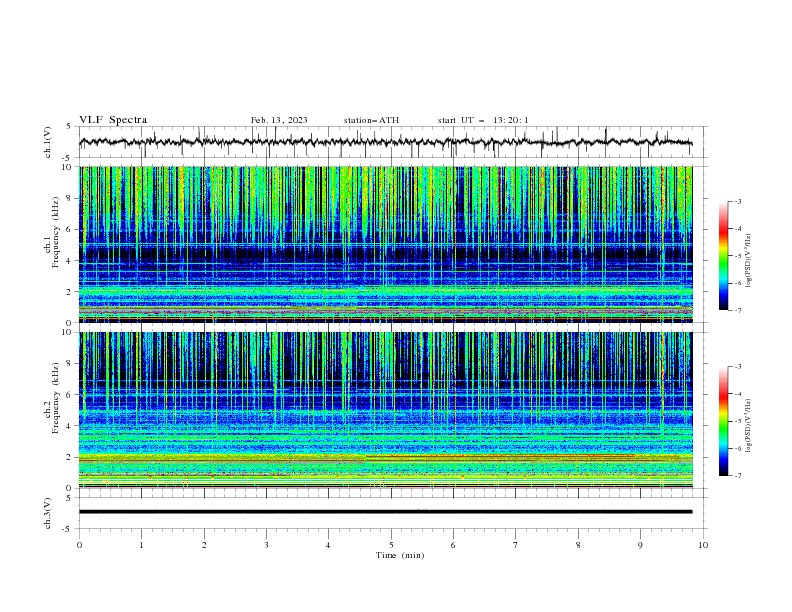Click the "7" tick on the time axis
792x612 pixels.
tap(516, 545)
